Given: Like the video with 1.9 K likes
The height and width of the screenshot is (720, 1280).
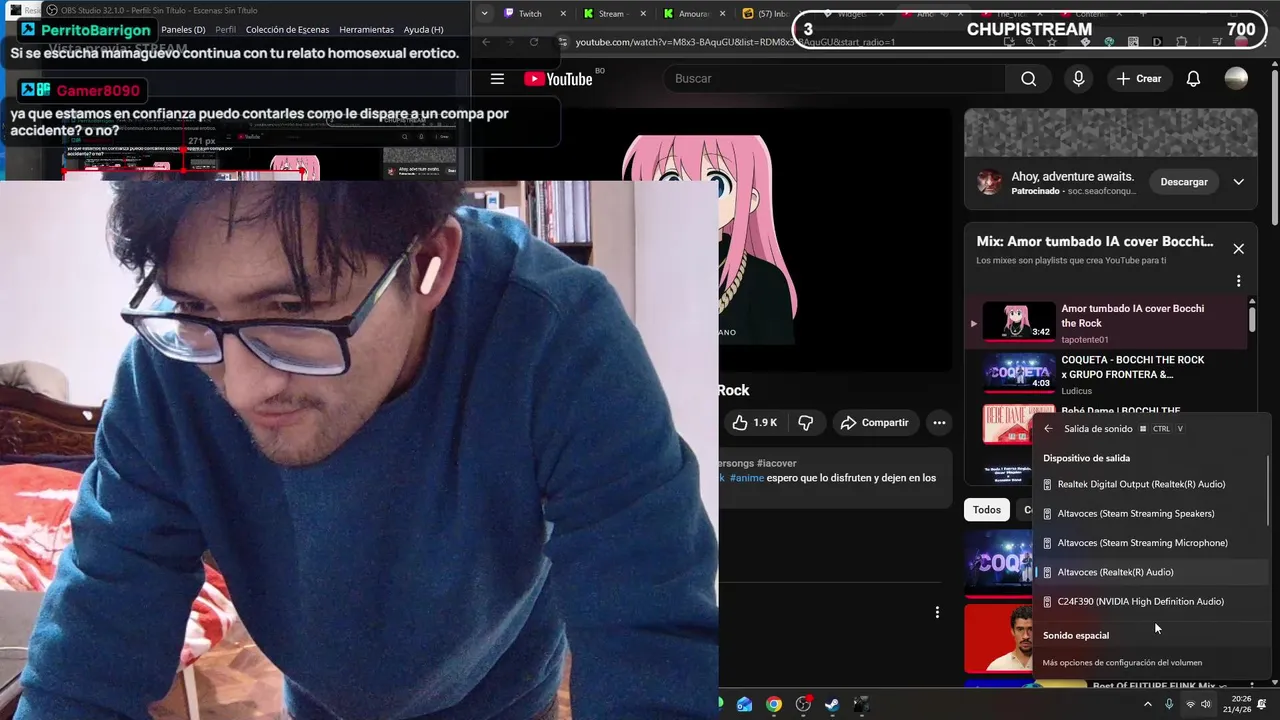Looking at the screenshot, I should pos(755,423).
